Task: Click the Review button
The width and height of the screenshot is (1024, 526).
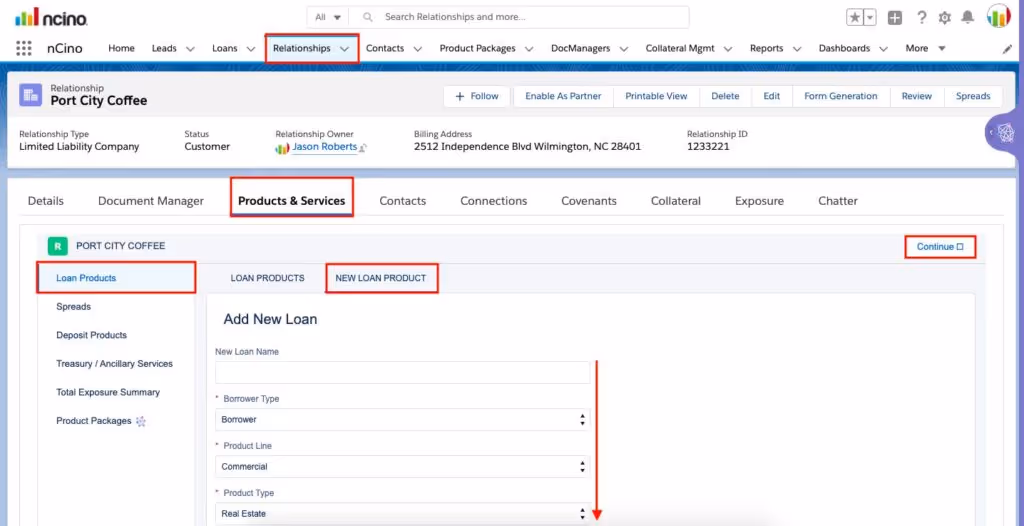Action: pyautogui.click(x=917, y=96)
